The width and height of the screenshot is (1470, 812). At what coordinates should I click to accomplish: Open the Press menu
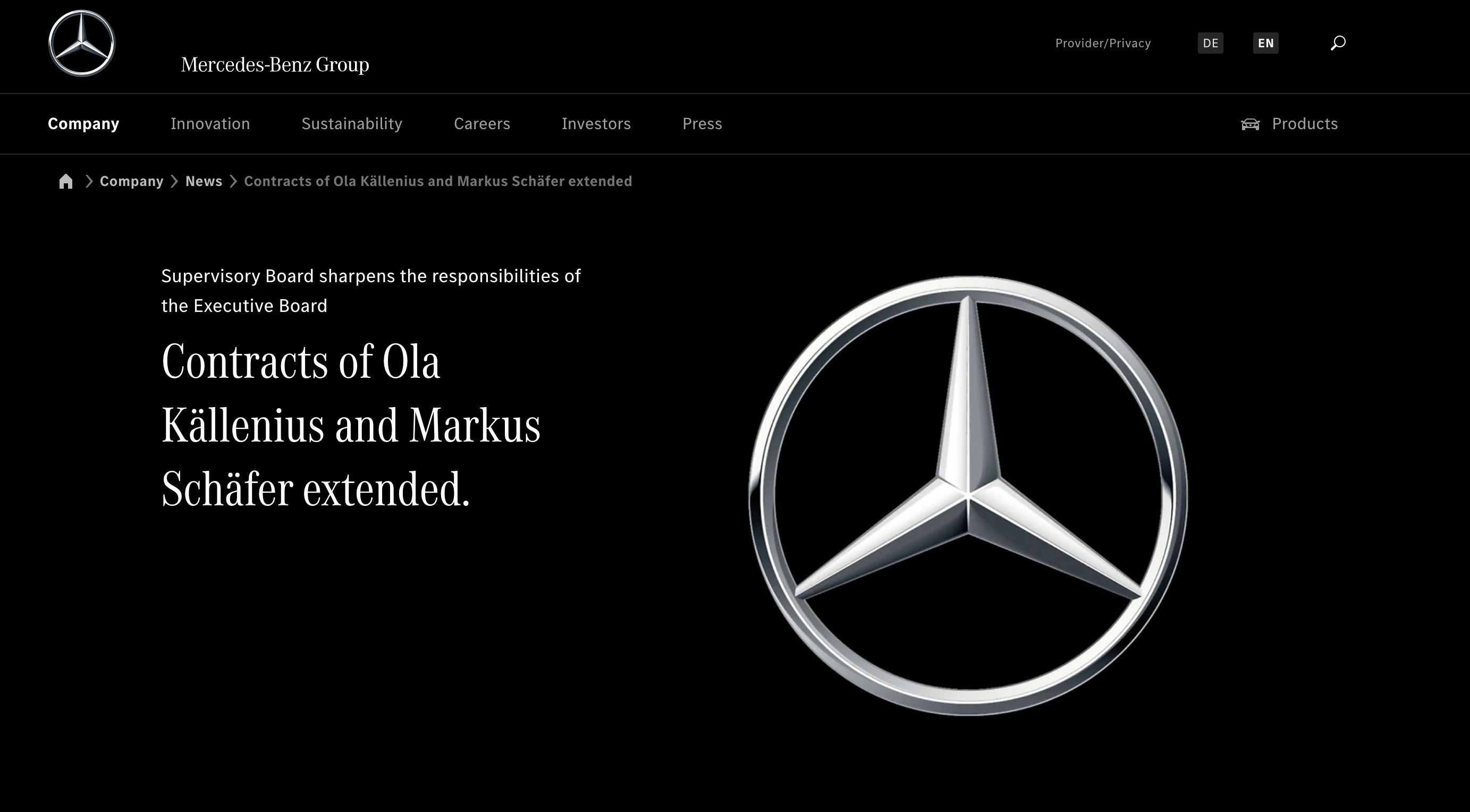(702, 124)
